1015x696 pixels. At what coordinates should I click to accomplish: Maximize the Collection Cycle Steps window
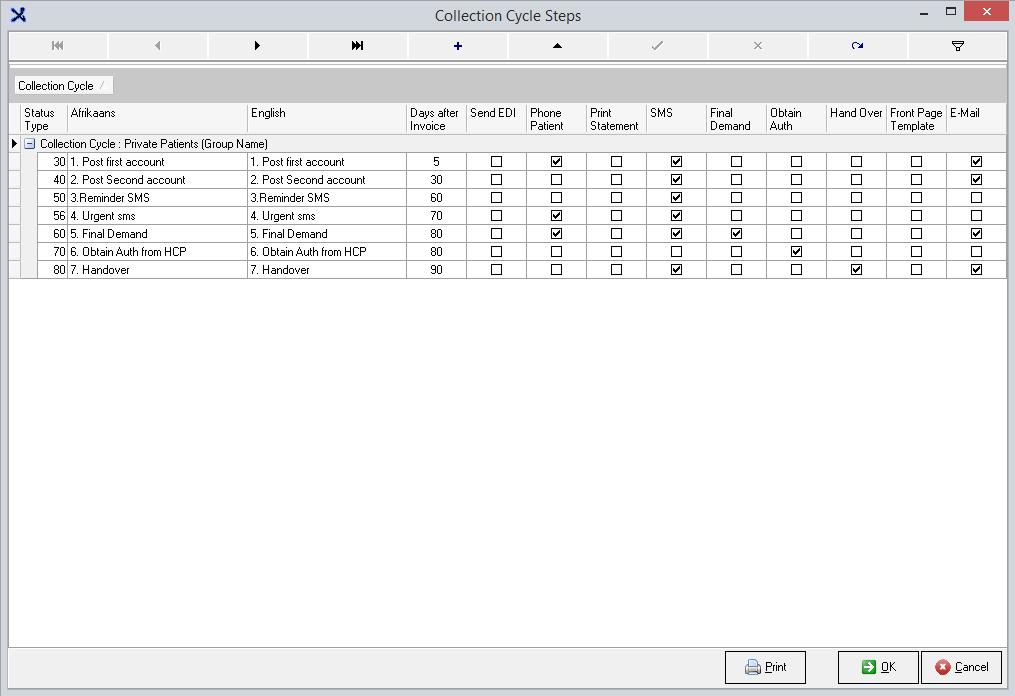(x=950, y=12)
